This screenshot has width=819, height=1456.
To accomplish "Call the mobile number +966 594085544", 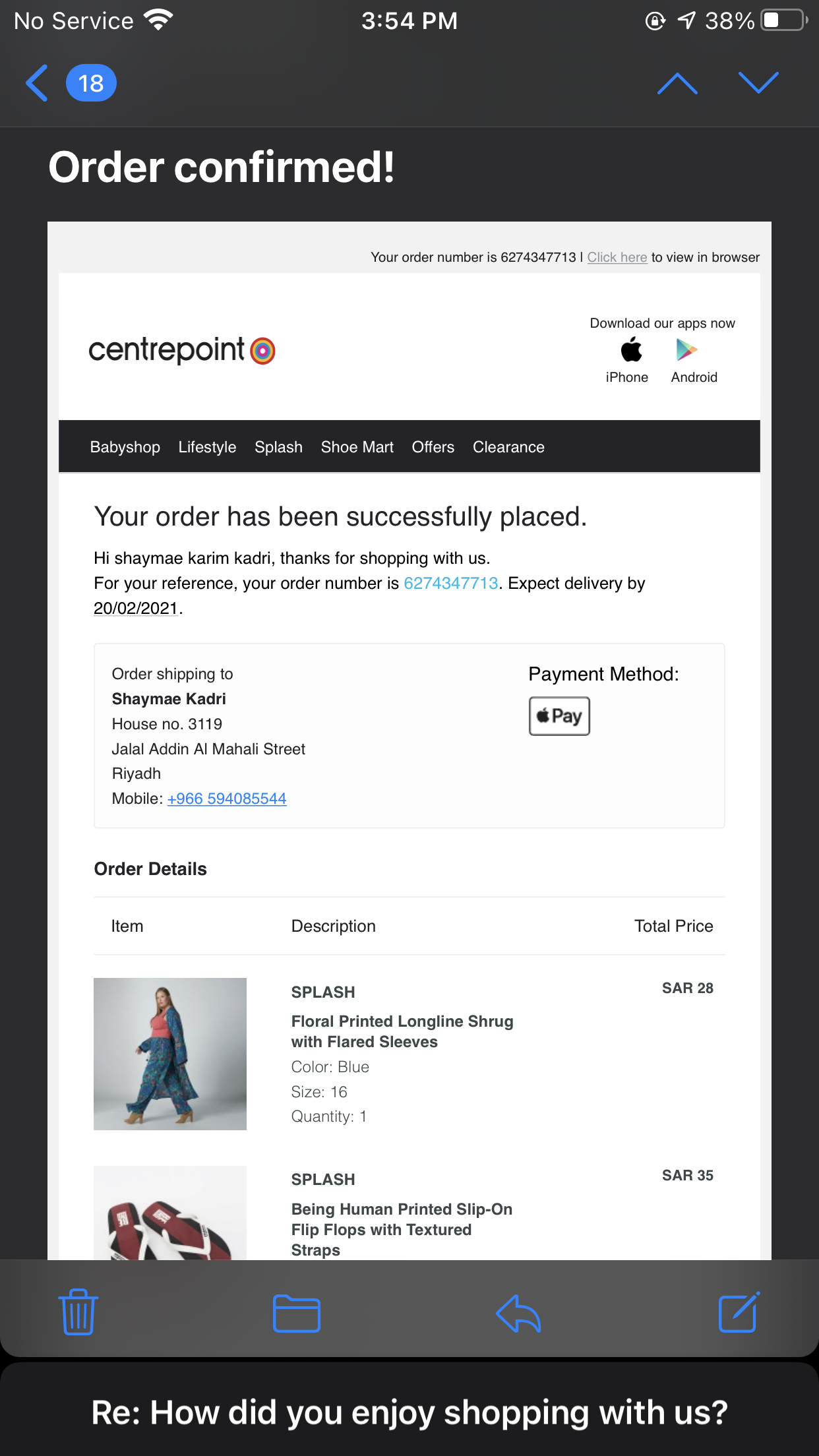I will (227, 799).
